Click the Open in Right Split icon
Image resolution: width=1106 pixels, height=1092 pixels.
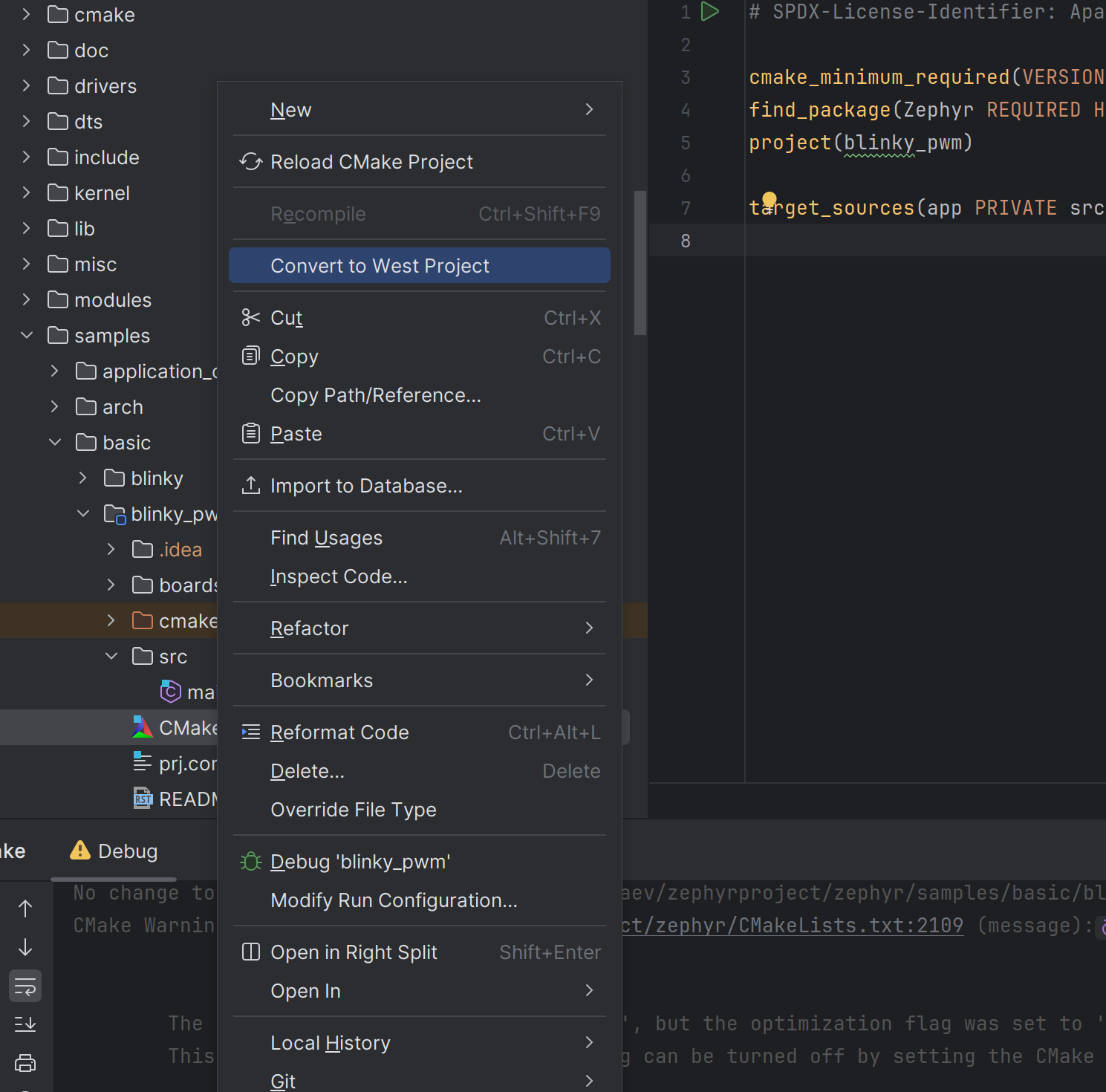(251, 952)
